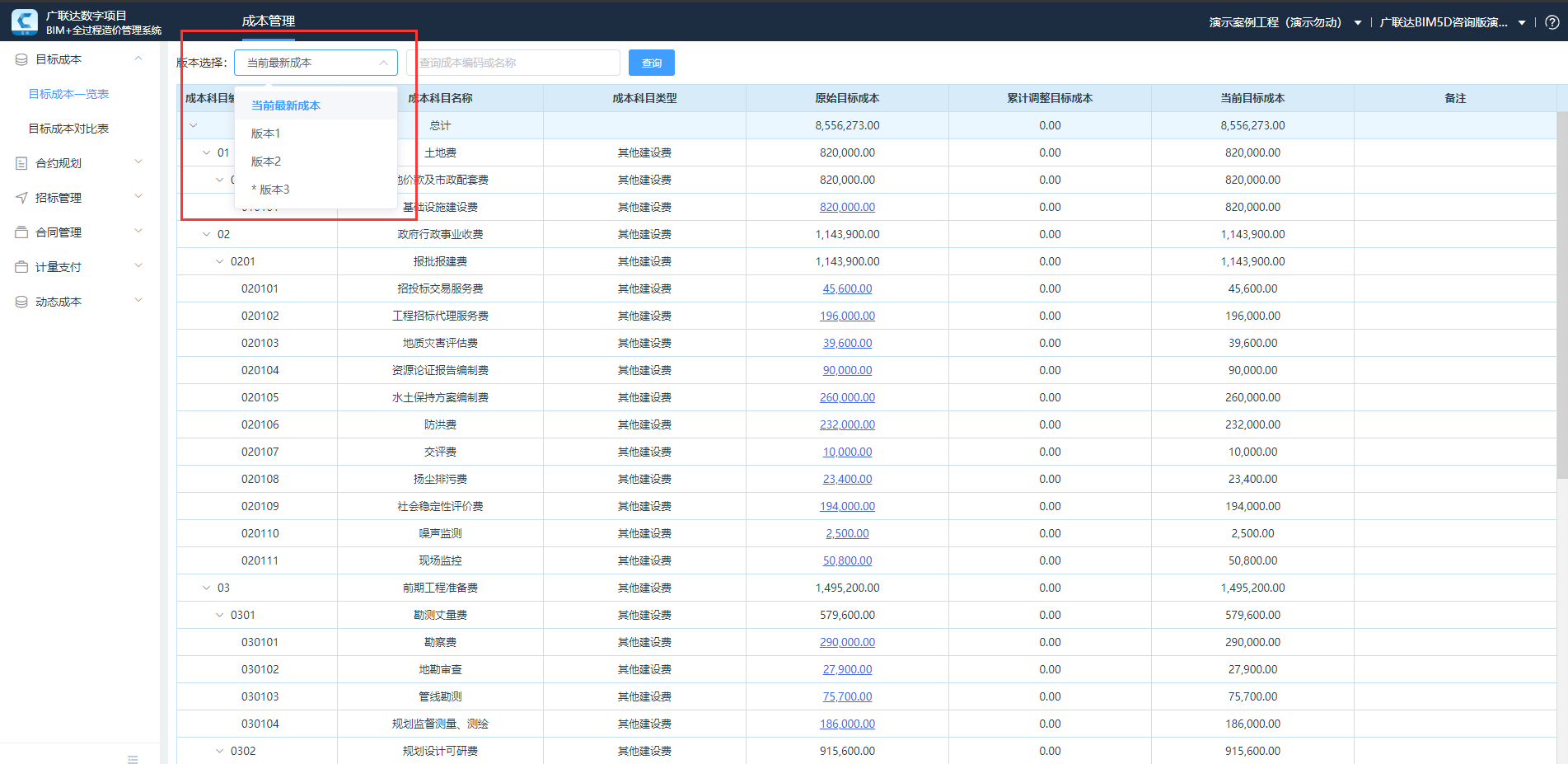Collapse the 03 row tree chevron
Image resolution: width=1568 pixels, height=764 pixels.
tap(207, 588)
